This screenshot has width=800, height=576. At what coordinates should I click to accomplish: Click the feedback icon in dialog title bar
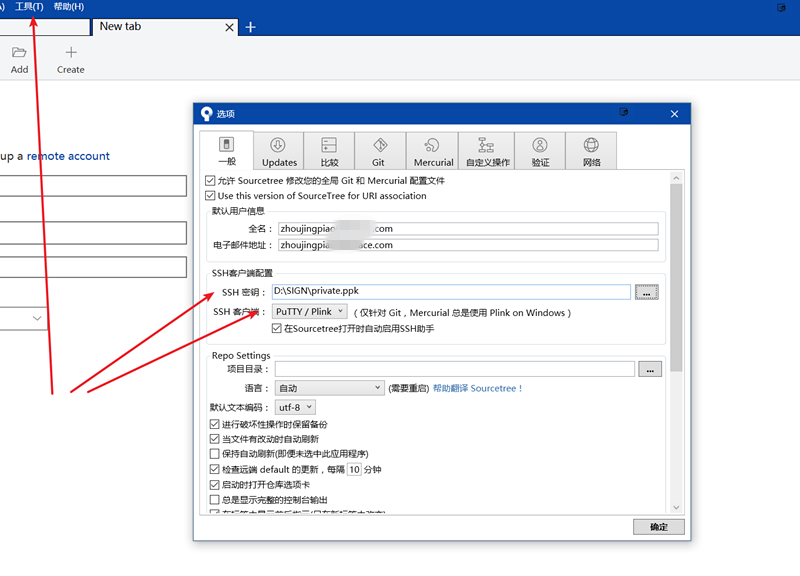(623, 112)
